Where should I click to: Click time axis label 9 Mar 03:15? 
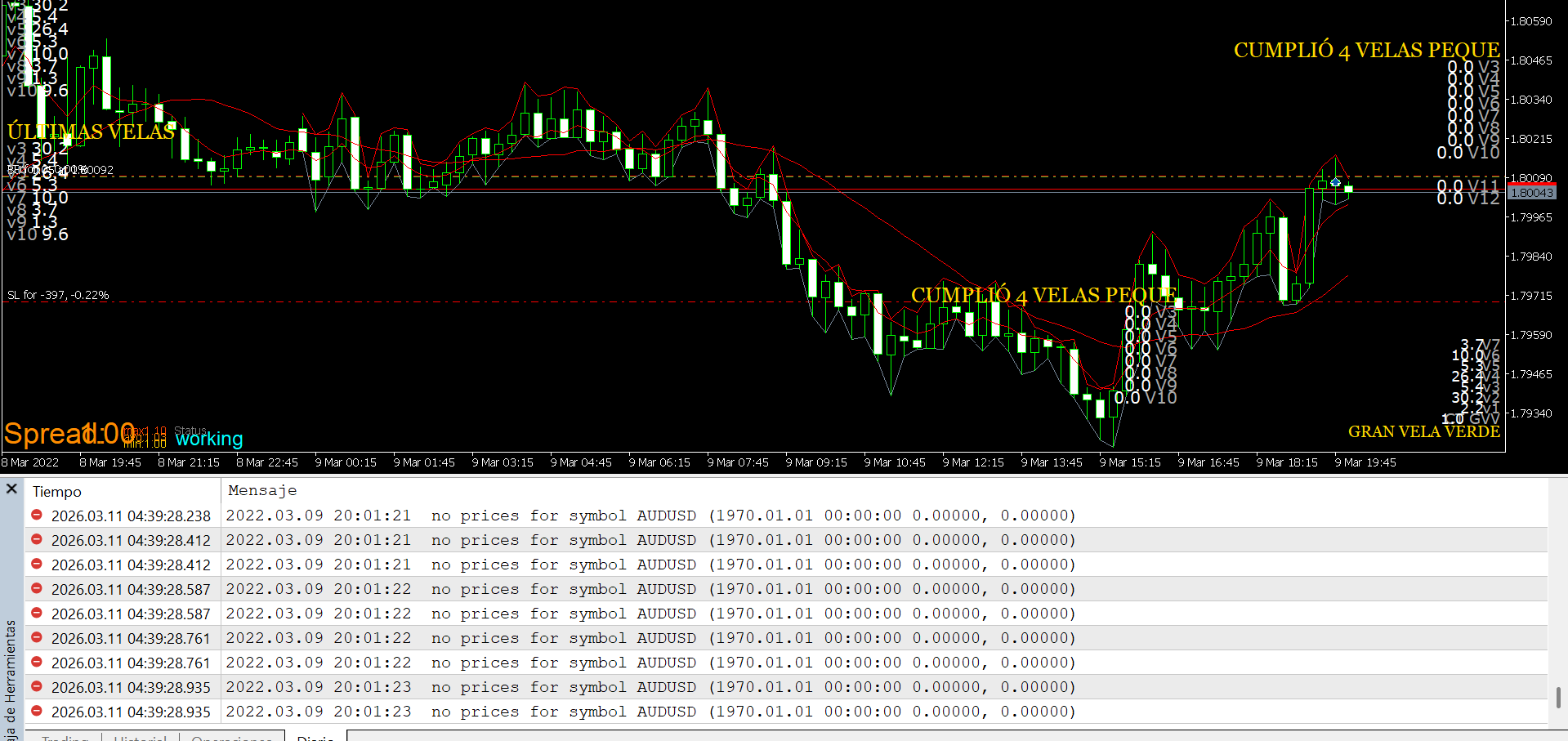point(503,462)
